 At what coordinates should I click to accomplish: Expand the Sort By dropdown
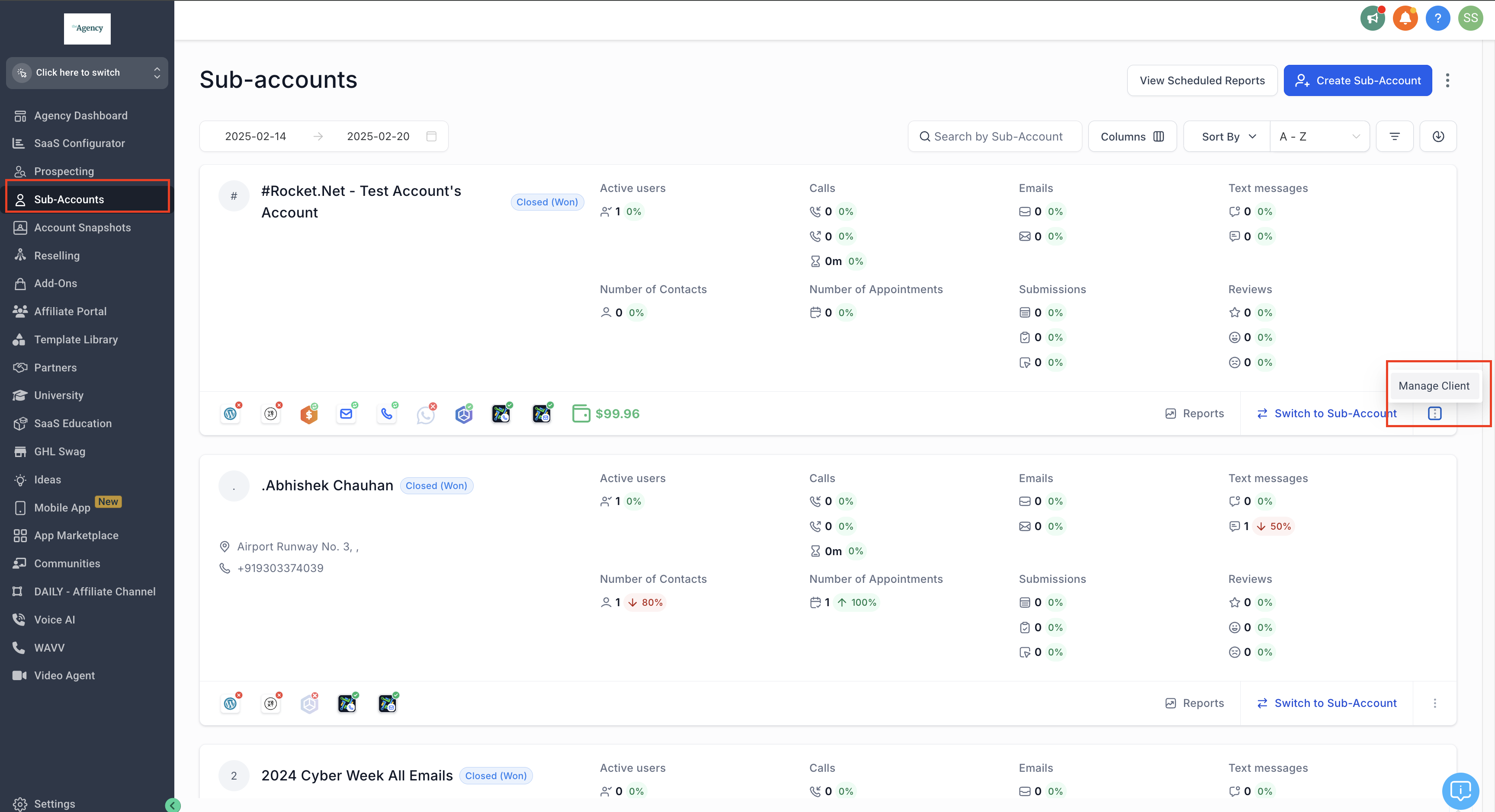(1228, 136)
